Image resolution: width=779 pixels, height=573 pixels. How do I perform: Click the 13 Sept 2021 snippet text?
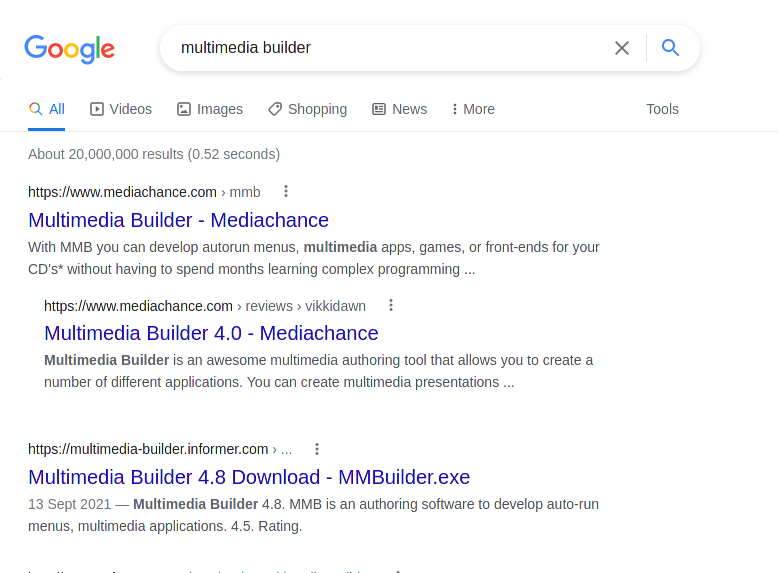[313, 515]
